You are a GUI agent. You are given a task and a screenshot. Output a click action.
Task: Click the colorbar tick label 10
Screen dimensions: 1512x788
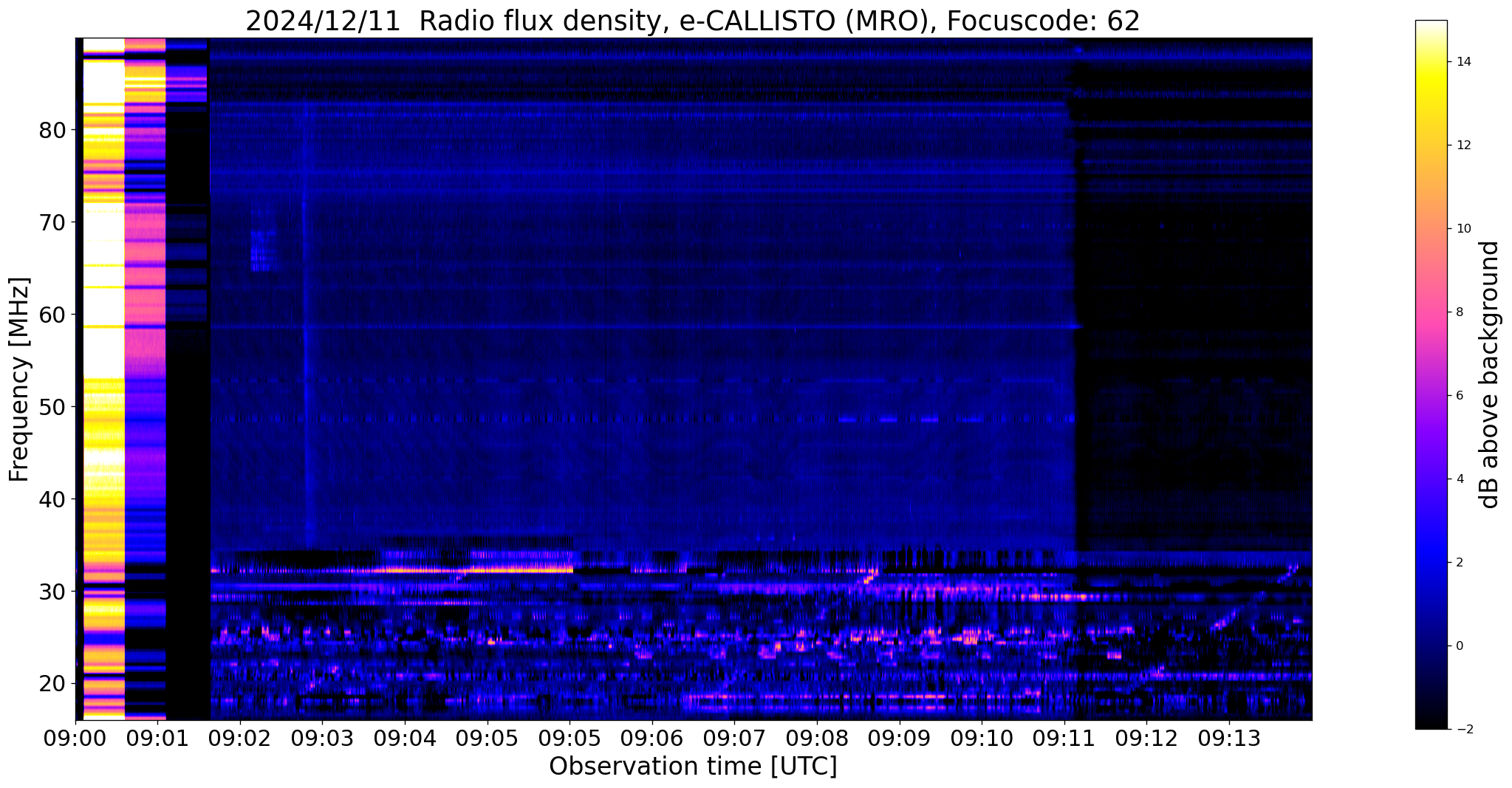click(1463, 229)
